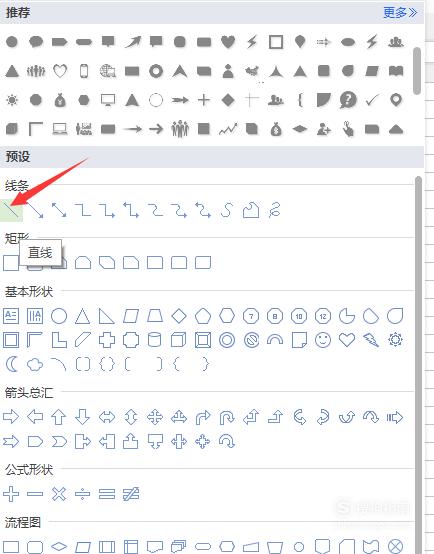
Task: Pick the recommended smartphone icon
Action: pos(84,71)
